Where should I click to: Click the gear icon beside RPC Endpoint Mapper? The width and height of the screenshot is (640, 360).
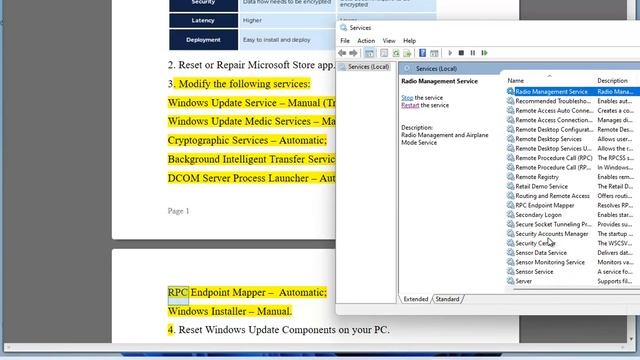[x=510, y=205]
